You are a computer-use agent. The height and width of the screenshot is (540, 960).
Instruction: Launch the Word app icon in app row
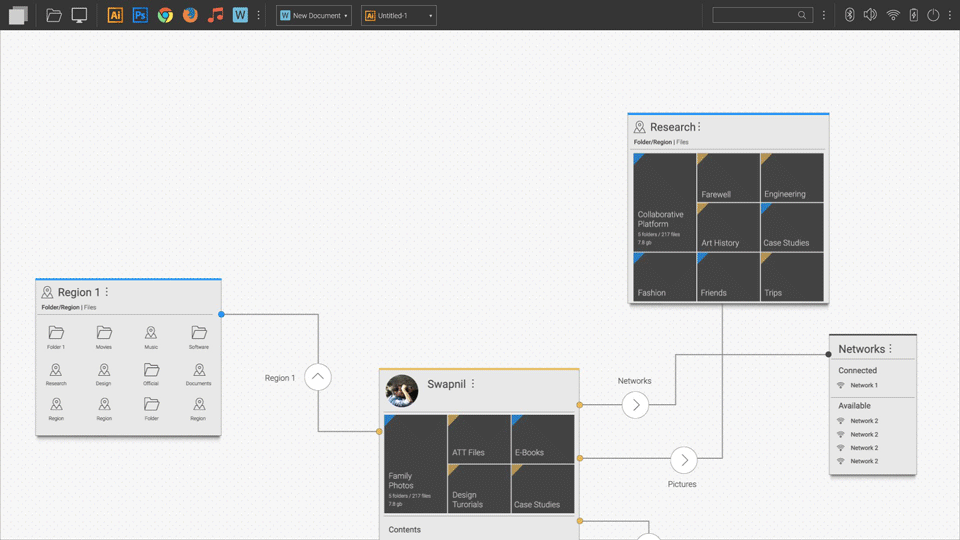[240, 15]
